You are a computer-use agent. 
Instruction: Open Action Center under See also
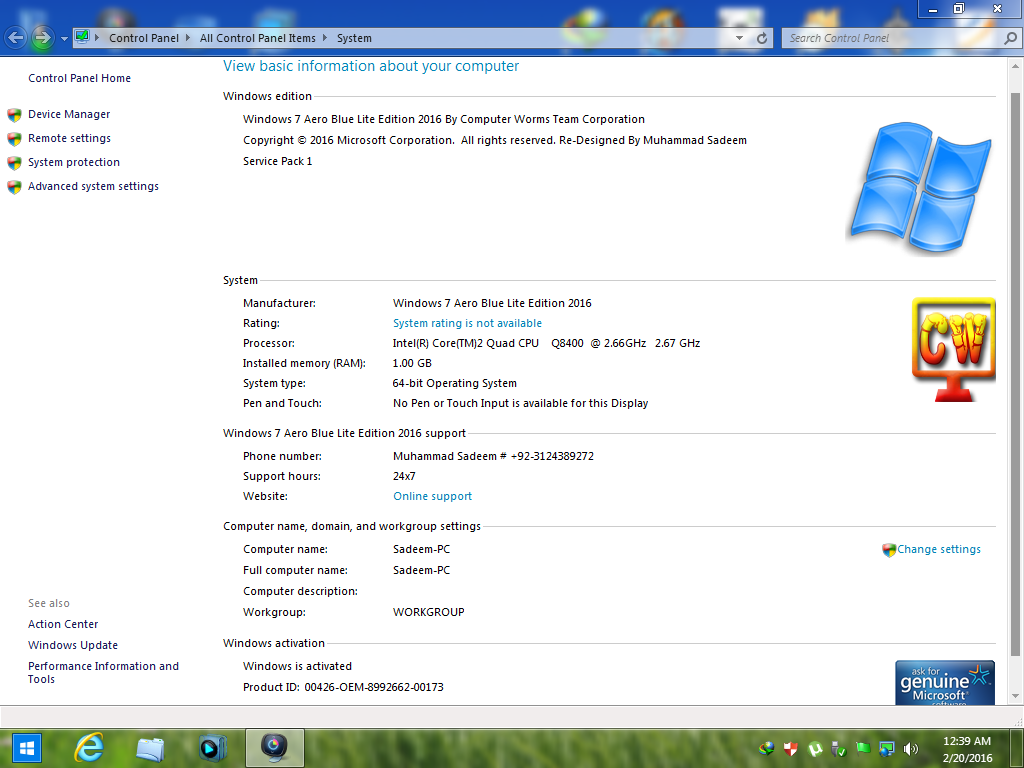(x=63, y=624)
